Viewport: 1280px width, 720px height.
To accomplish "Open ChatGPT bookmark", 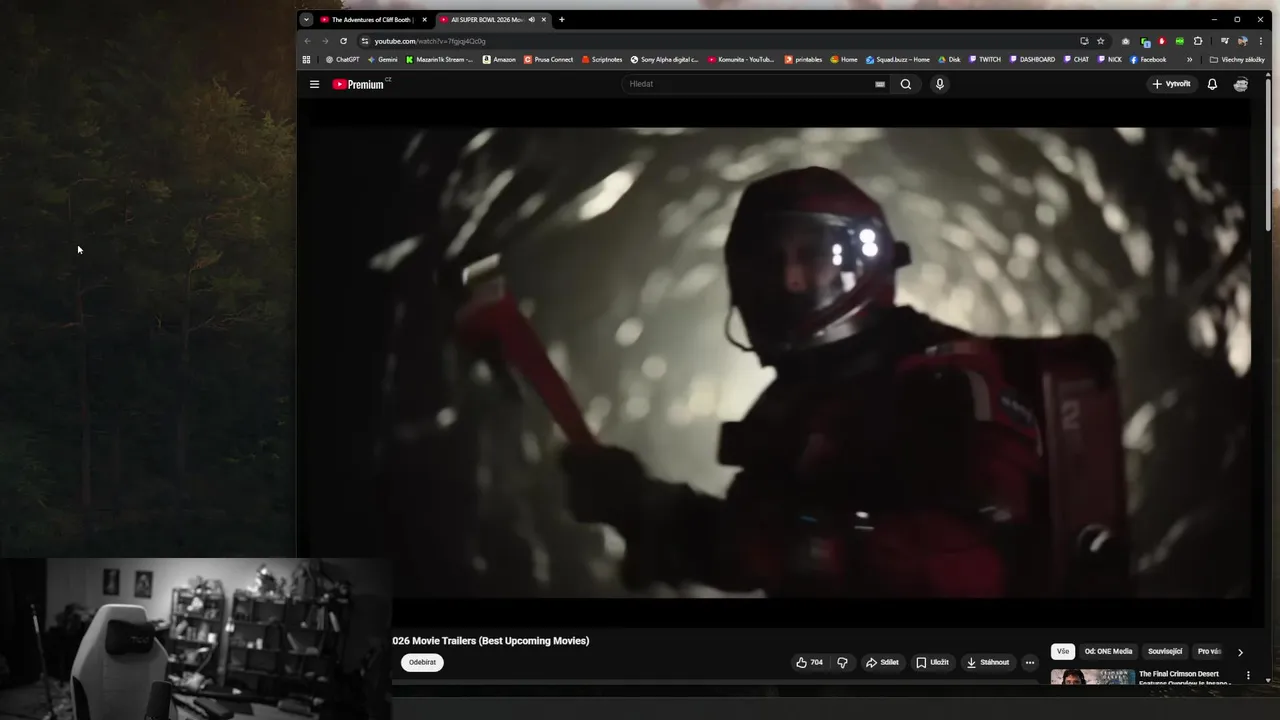I will click(342, 60).
